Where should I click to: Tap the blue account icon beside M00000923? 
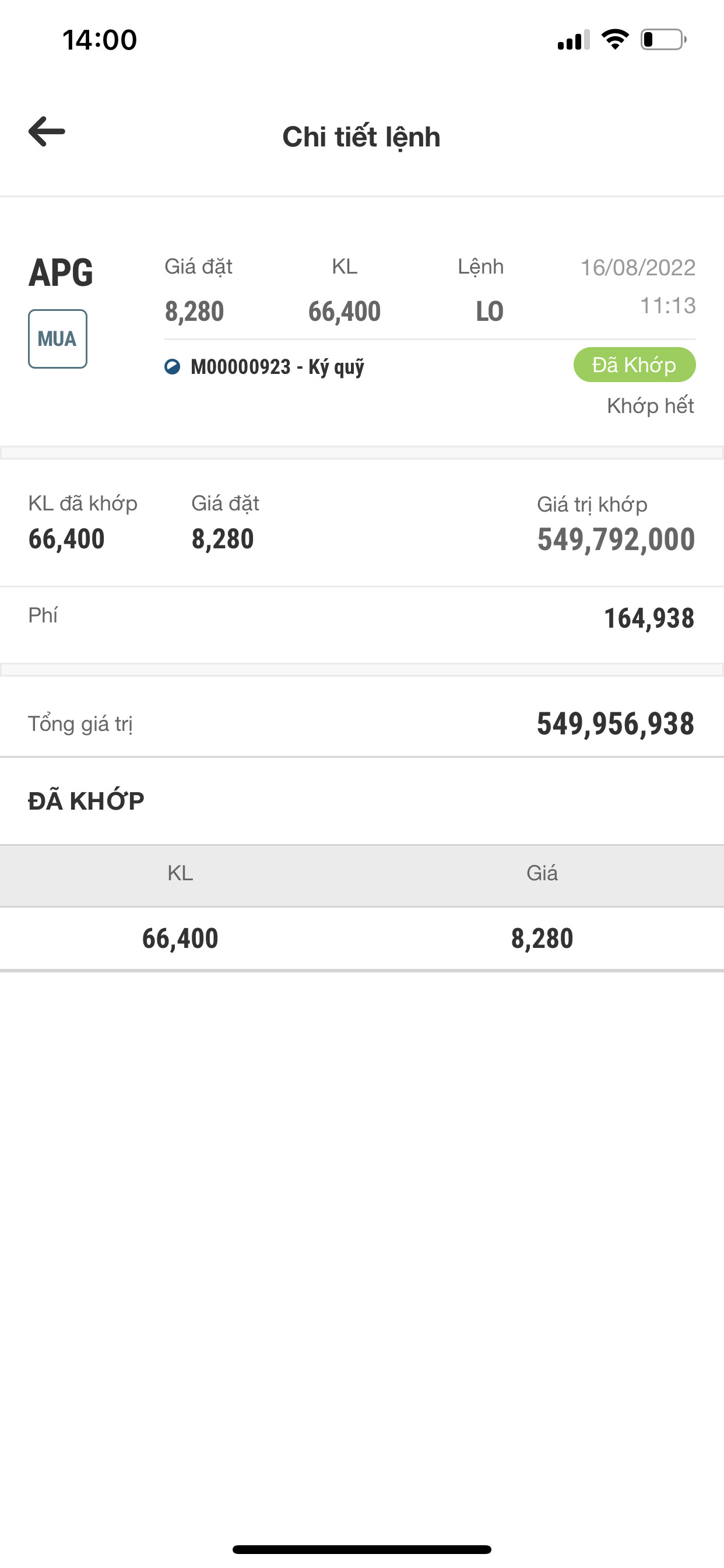[x=172, y=366]
